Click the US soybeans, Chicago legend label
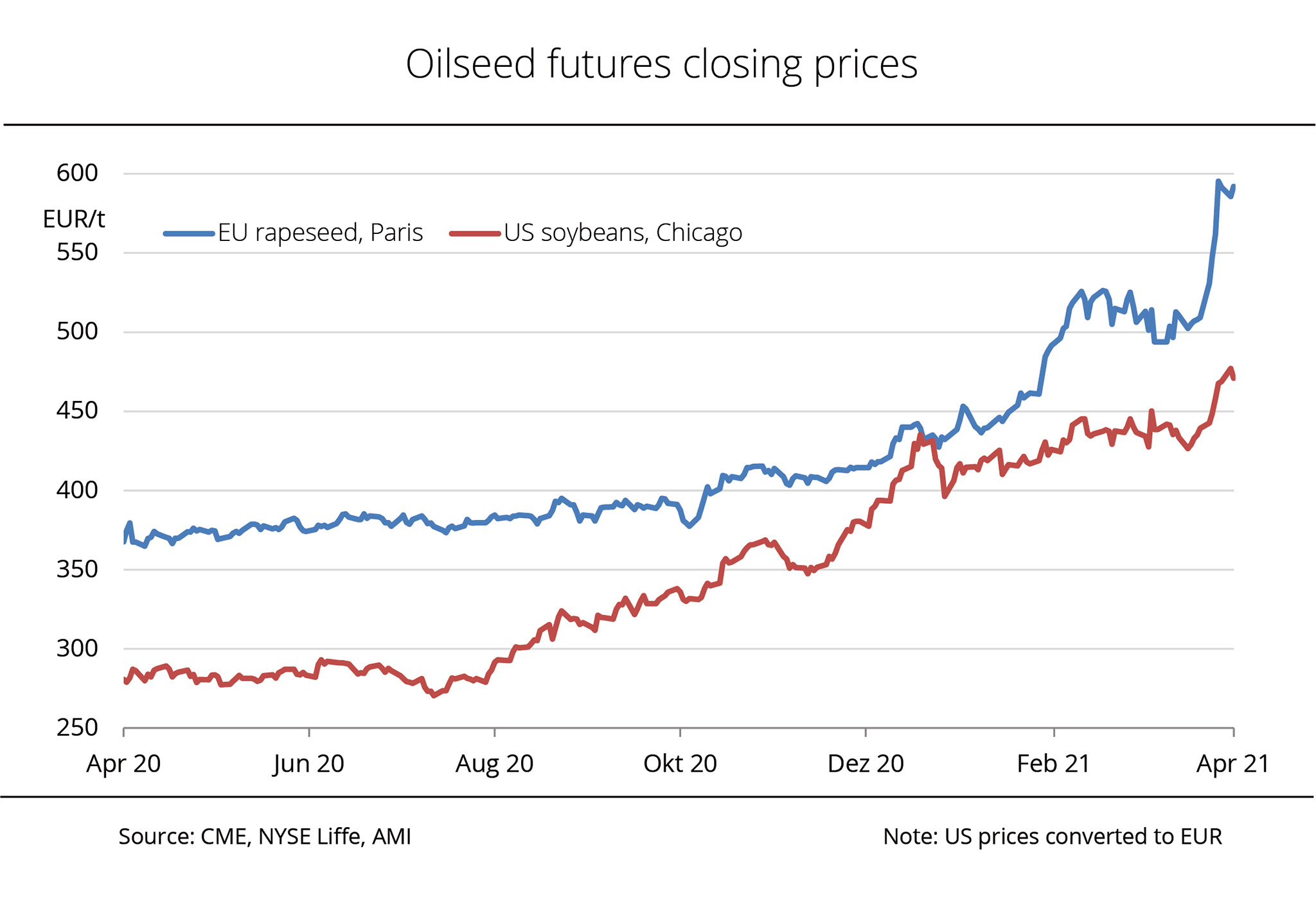The width and height of the screenshot is (1316, 901). pyautogui.click(x=623, y=233)
